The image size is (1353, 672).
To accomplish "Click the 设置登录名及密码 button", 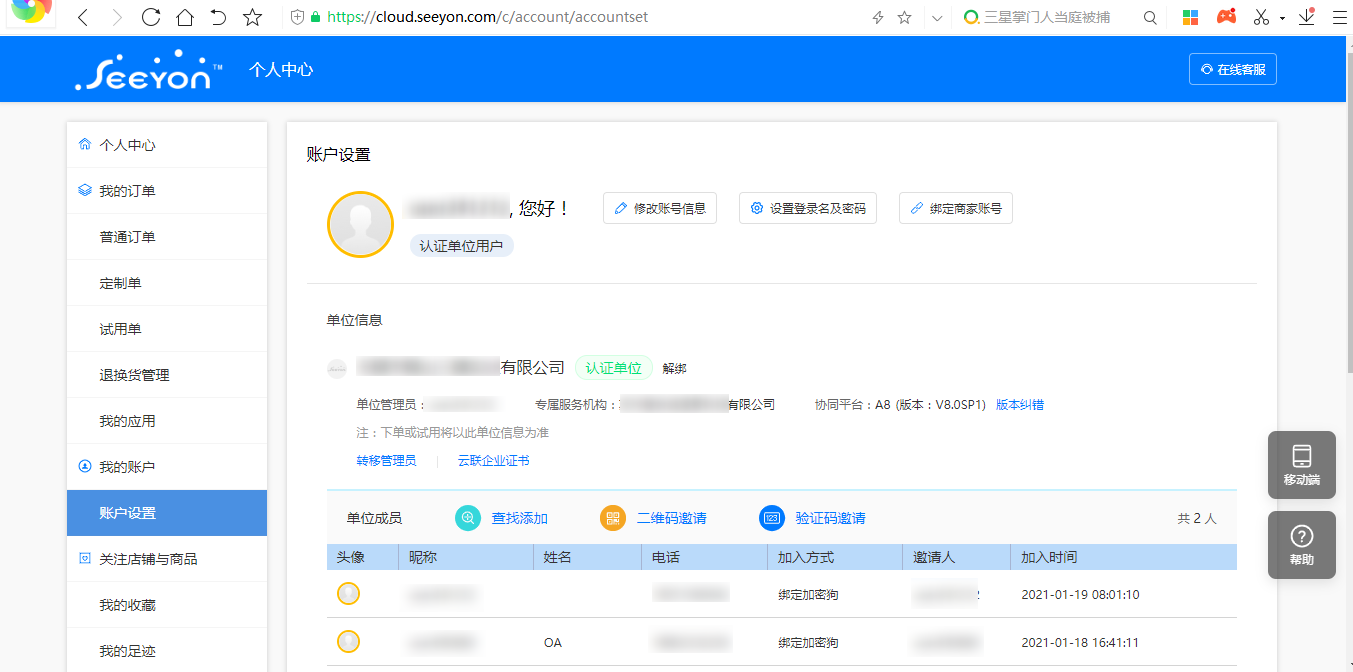I will pos(808,208).
